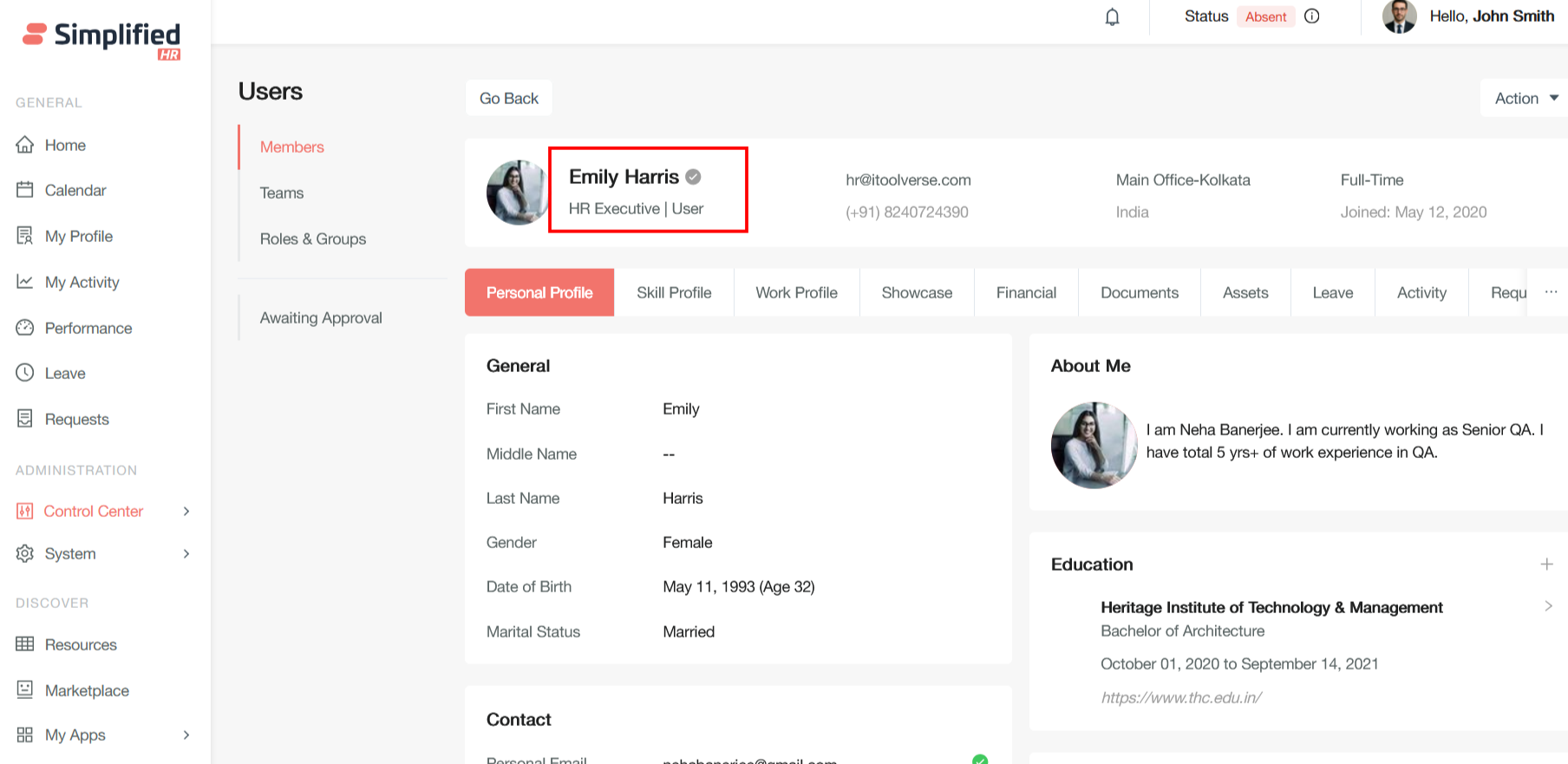
Task: Open the Performance page
Action: coord(88,328)
